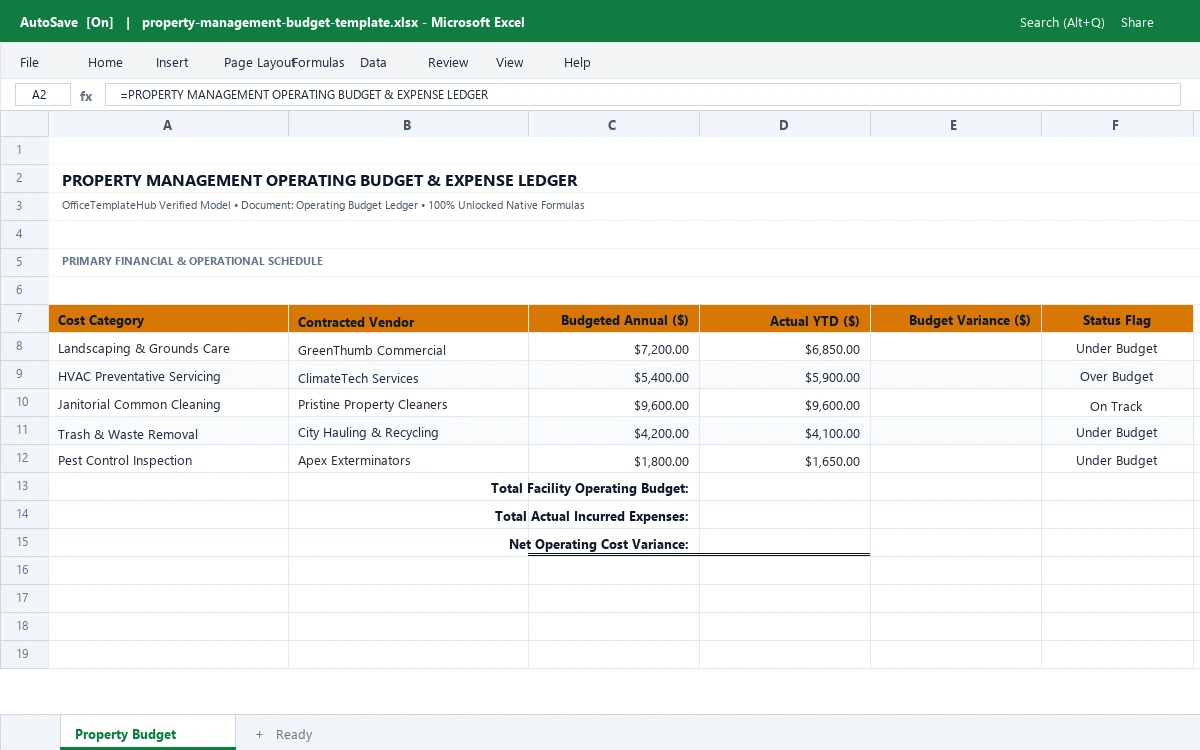
Task: Open the File menu
Action: tap(29, 62)
